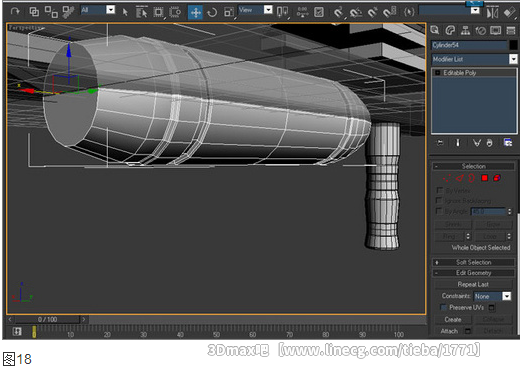
Task: Switch to the Motion panel tab
Action: (x=480, y=30)
